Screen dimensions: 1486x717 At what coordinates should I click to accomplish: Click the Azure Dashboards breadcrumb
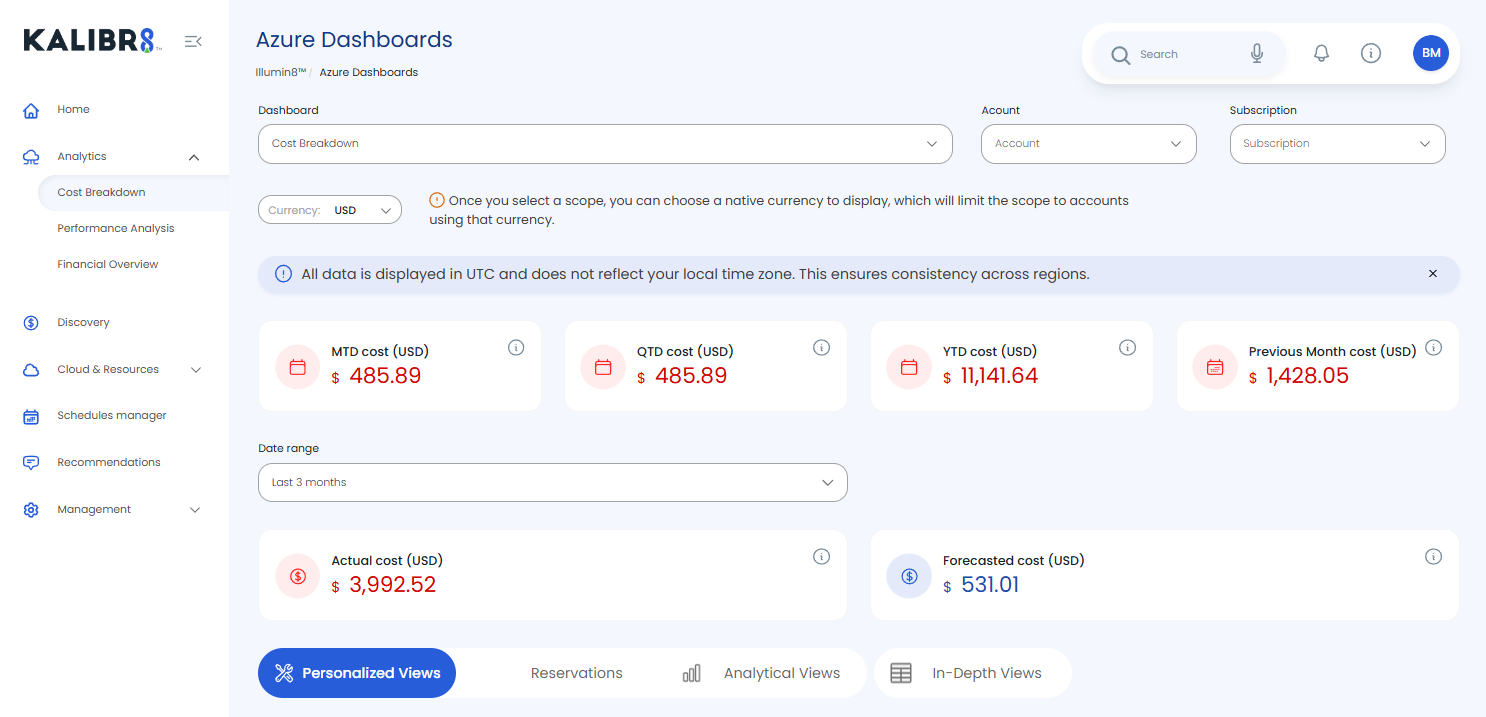click(x=369, y=73)
